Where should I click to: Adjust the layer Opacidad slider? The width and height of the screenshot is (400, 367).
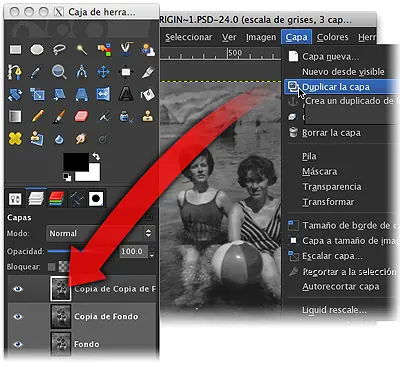pyautogui.click(x=82, y=251)
